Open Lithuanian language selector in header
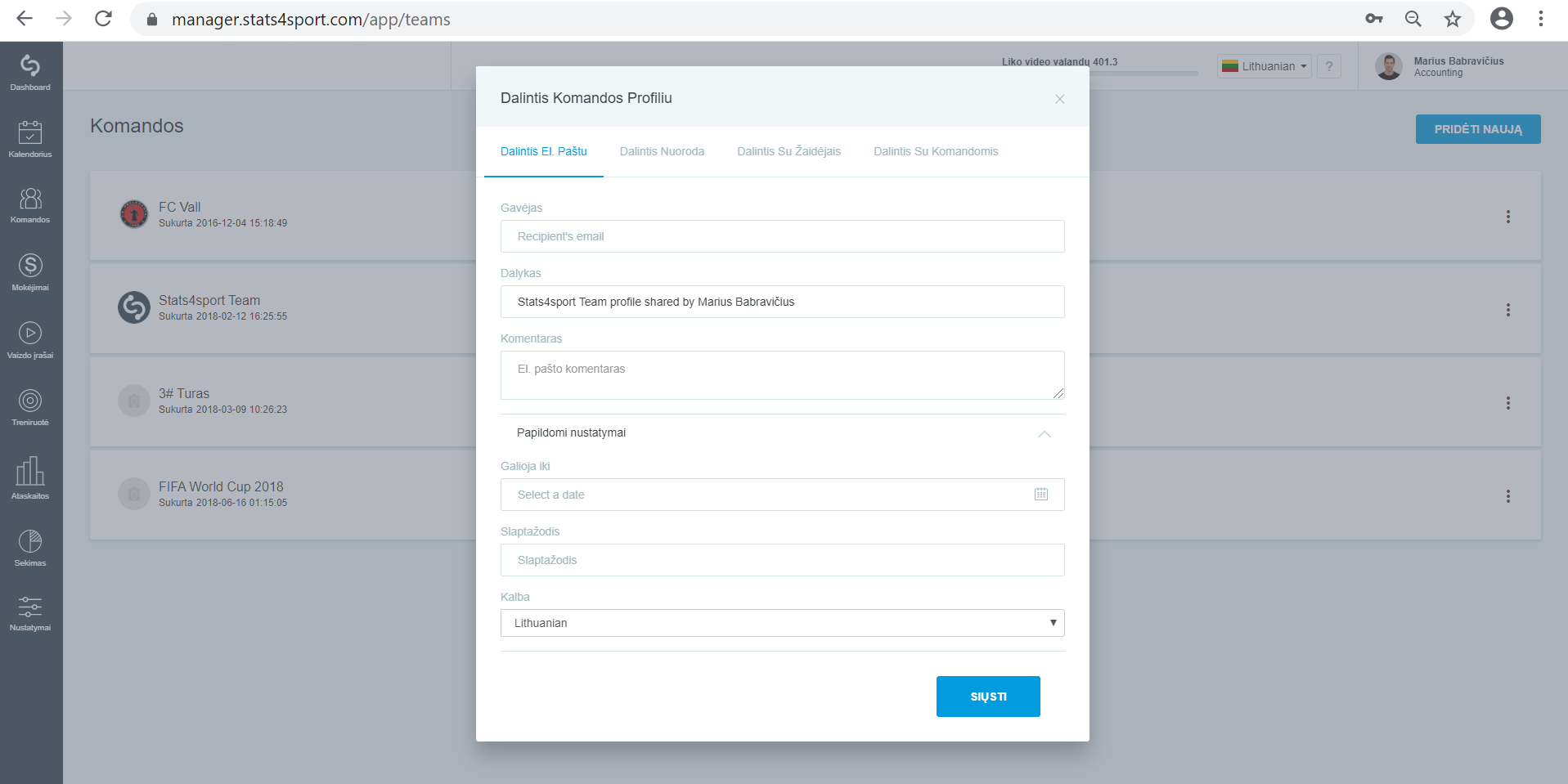 click(x=1265, y=66)
